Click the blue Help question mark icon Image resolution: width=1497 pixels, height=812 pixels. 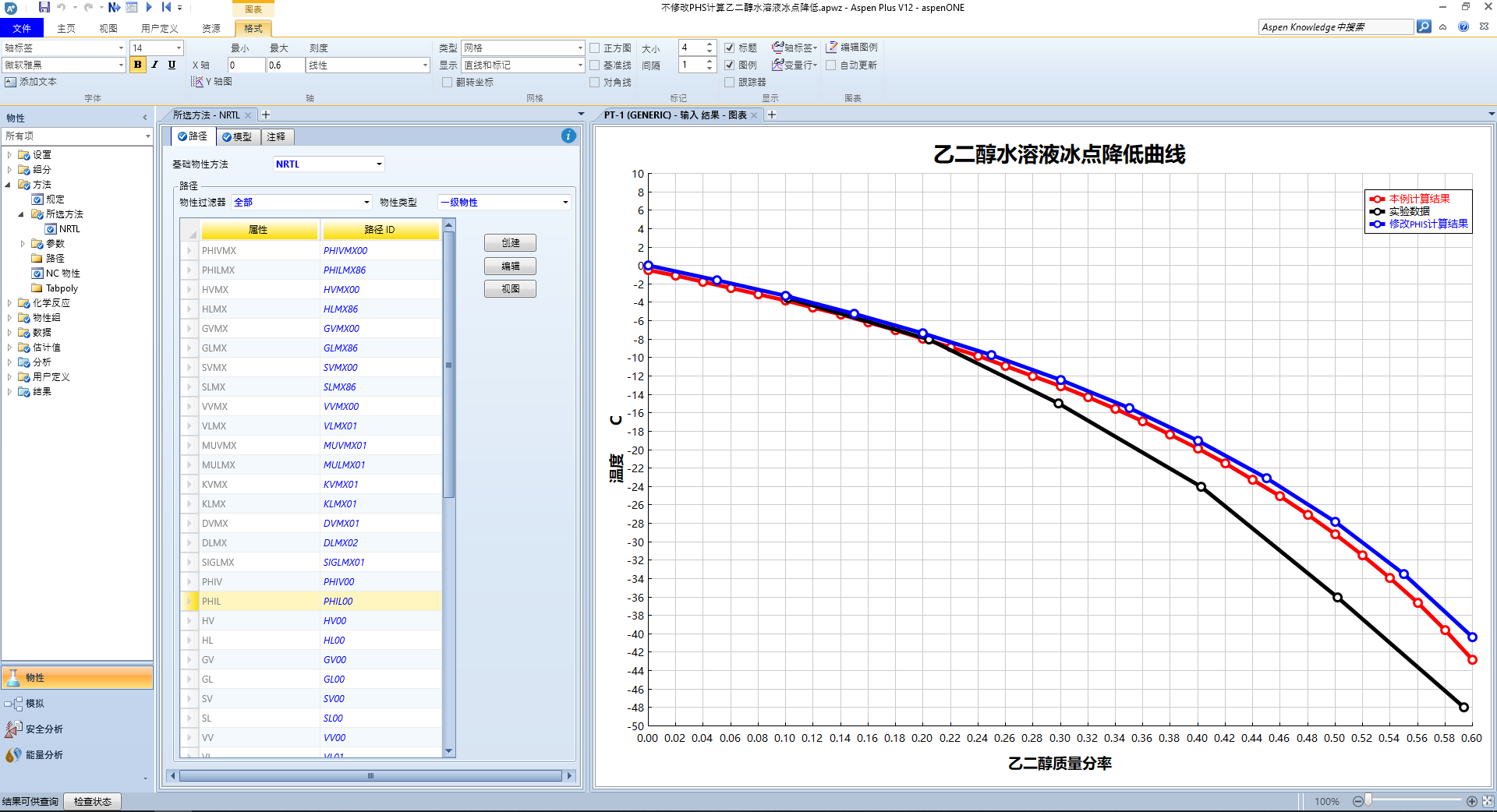pos(1463,26)
